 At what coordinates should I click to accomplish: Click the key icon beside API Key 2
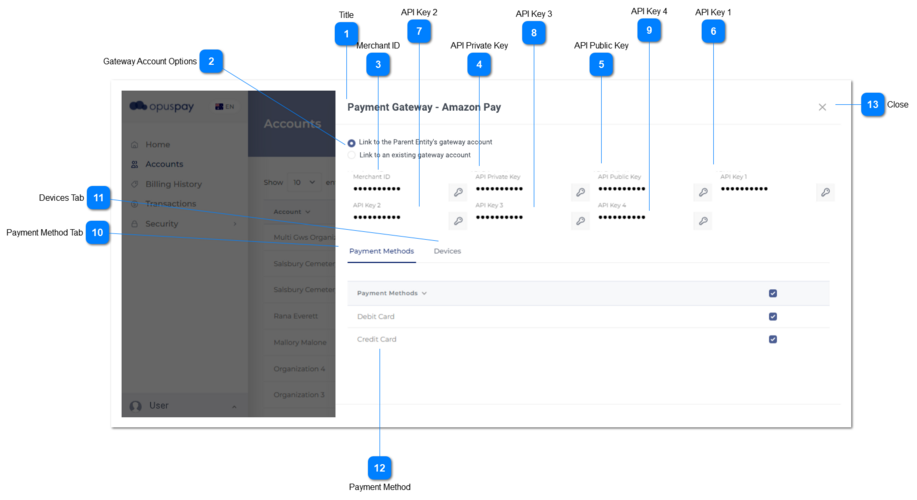pyautogui.click(x=457, y=221)
